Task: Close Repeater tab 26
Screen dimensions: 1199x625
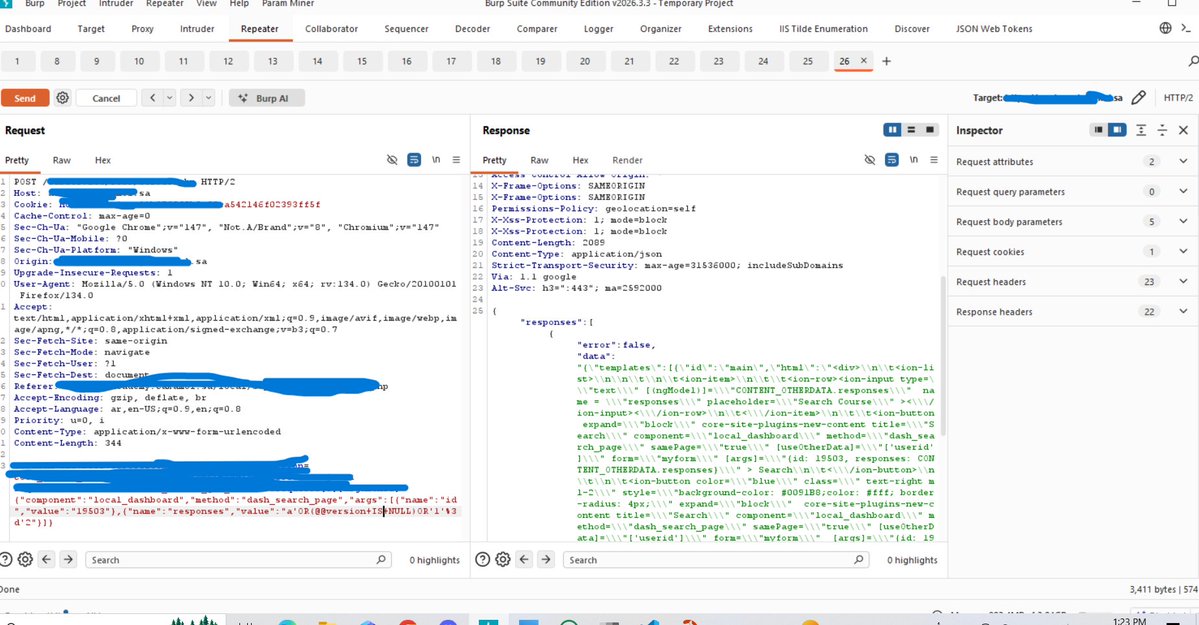Action: [x=863, y=60]
